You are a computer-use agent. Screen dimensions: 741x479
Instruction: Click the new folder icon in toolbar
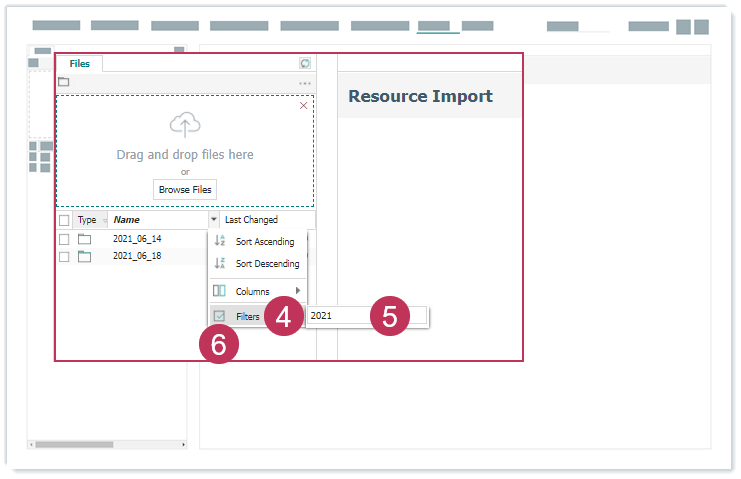coord(64,82)
